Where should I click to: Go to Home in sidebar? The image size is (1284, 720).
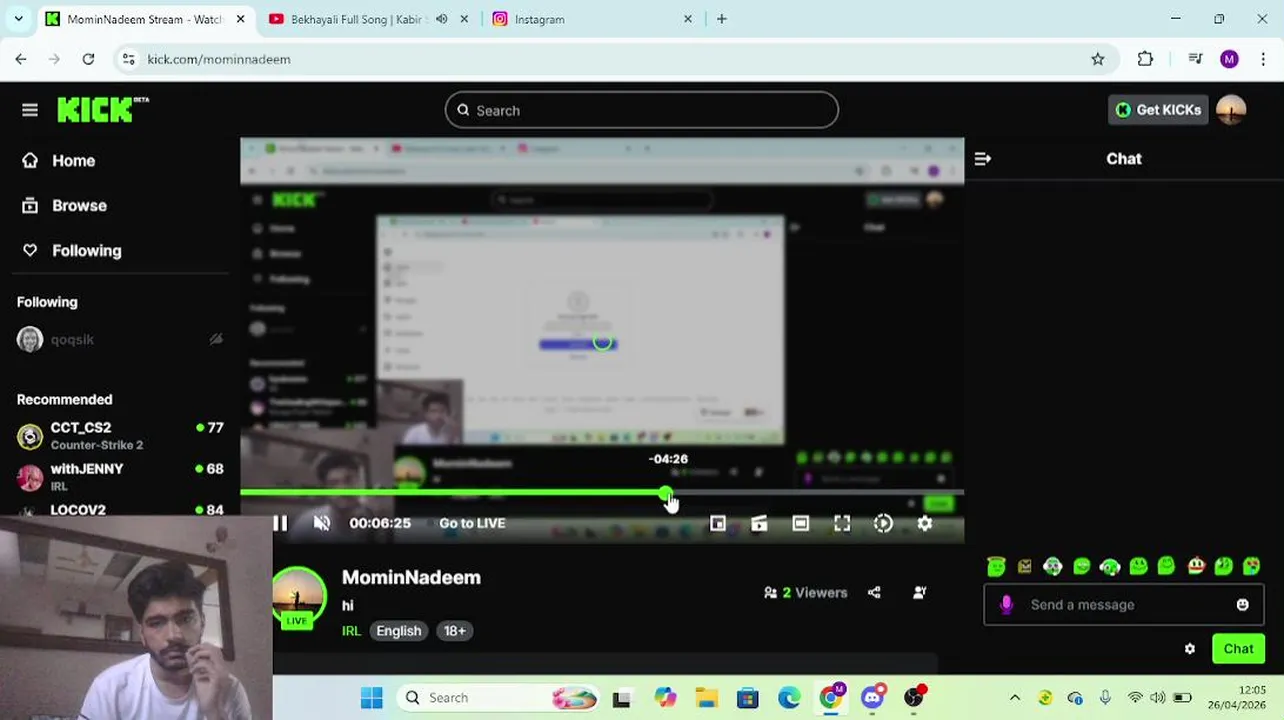pyautogui.click(x=59, y=160)
